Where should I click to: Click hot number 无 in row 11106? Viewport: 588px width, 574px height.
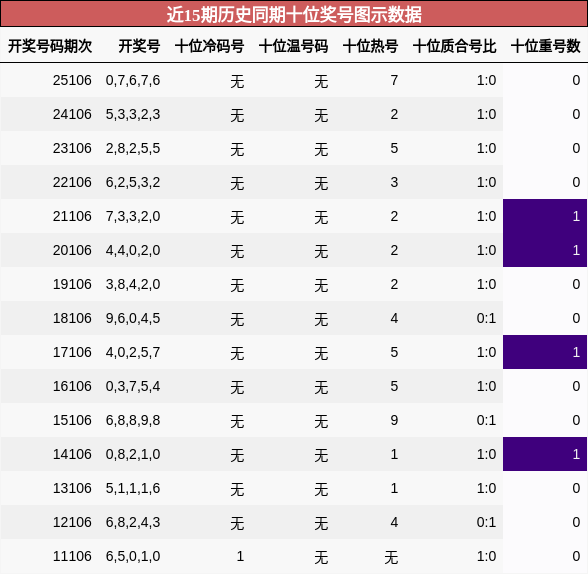pos(391,557)
